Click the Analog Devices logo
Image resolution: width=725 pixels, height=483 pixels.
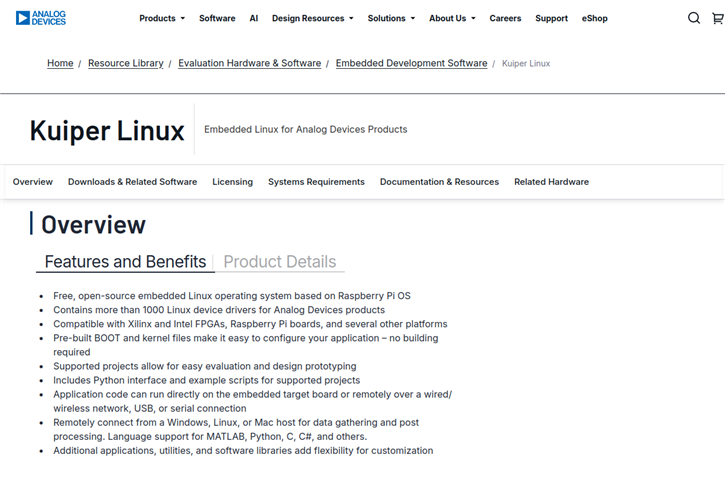[x=41, y=18]
